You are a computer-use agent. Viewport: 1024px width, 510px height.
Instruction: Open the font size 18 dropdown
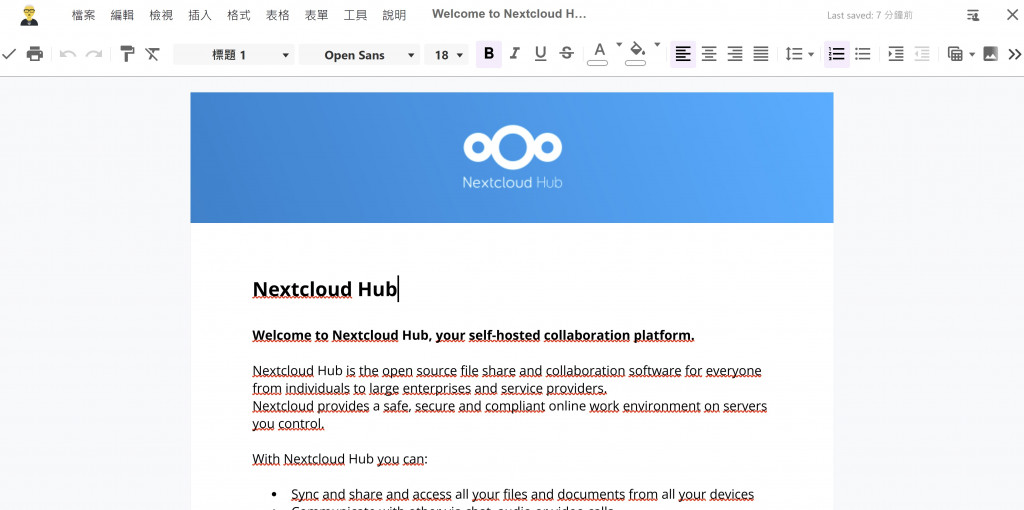[447, 55]
